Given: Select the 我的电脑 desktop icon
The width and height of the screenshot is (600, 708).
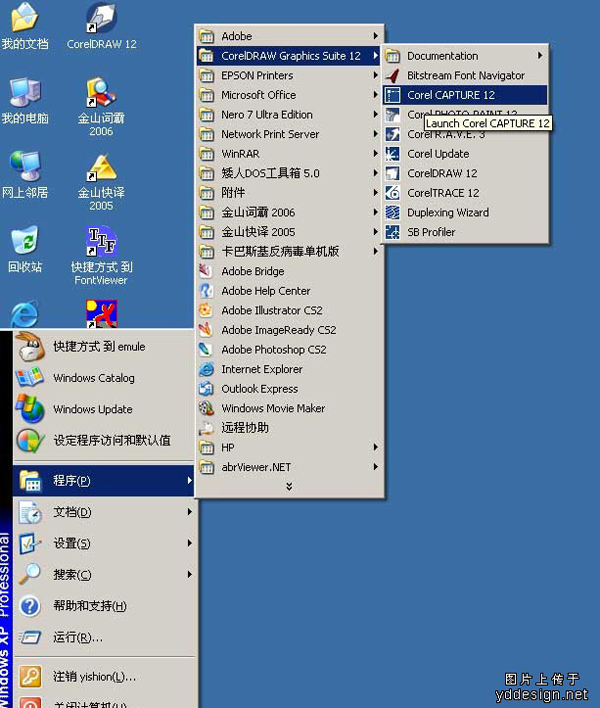Looking at the screenshot, I should [x=25, y=93].
